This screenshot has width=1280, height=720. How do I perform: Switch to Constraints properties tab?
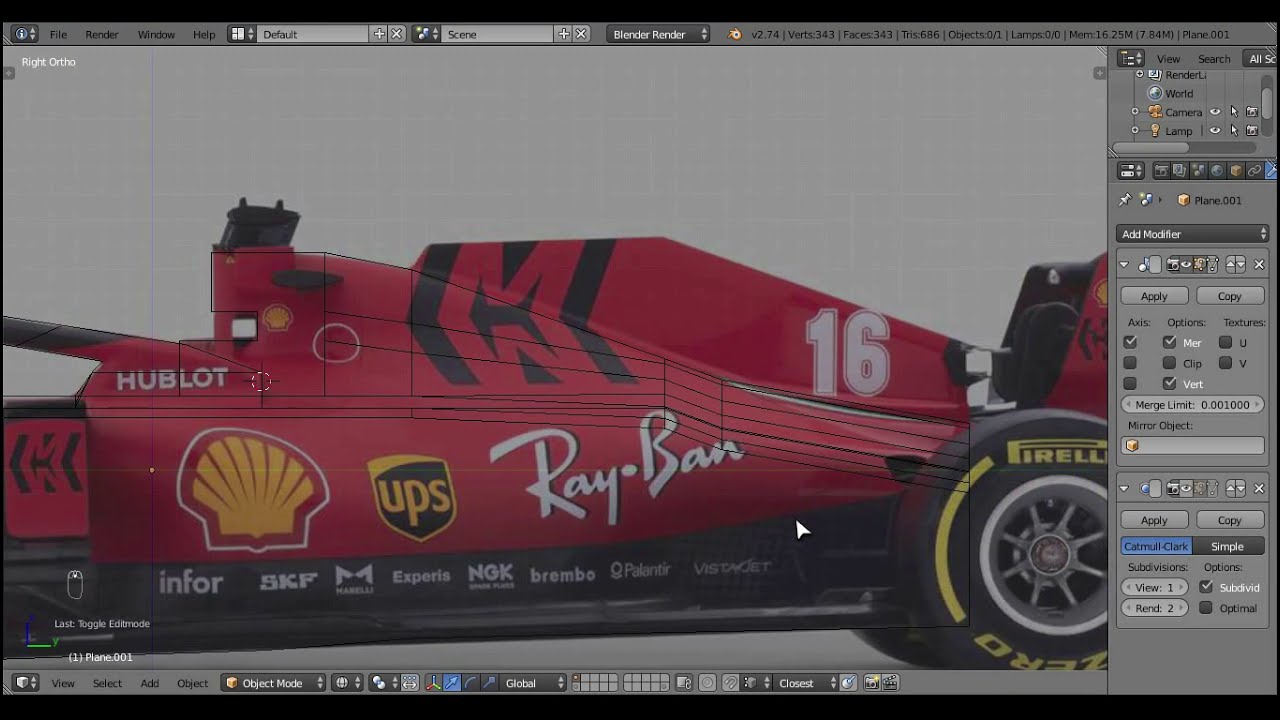(1254, 171)
